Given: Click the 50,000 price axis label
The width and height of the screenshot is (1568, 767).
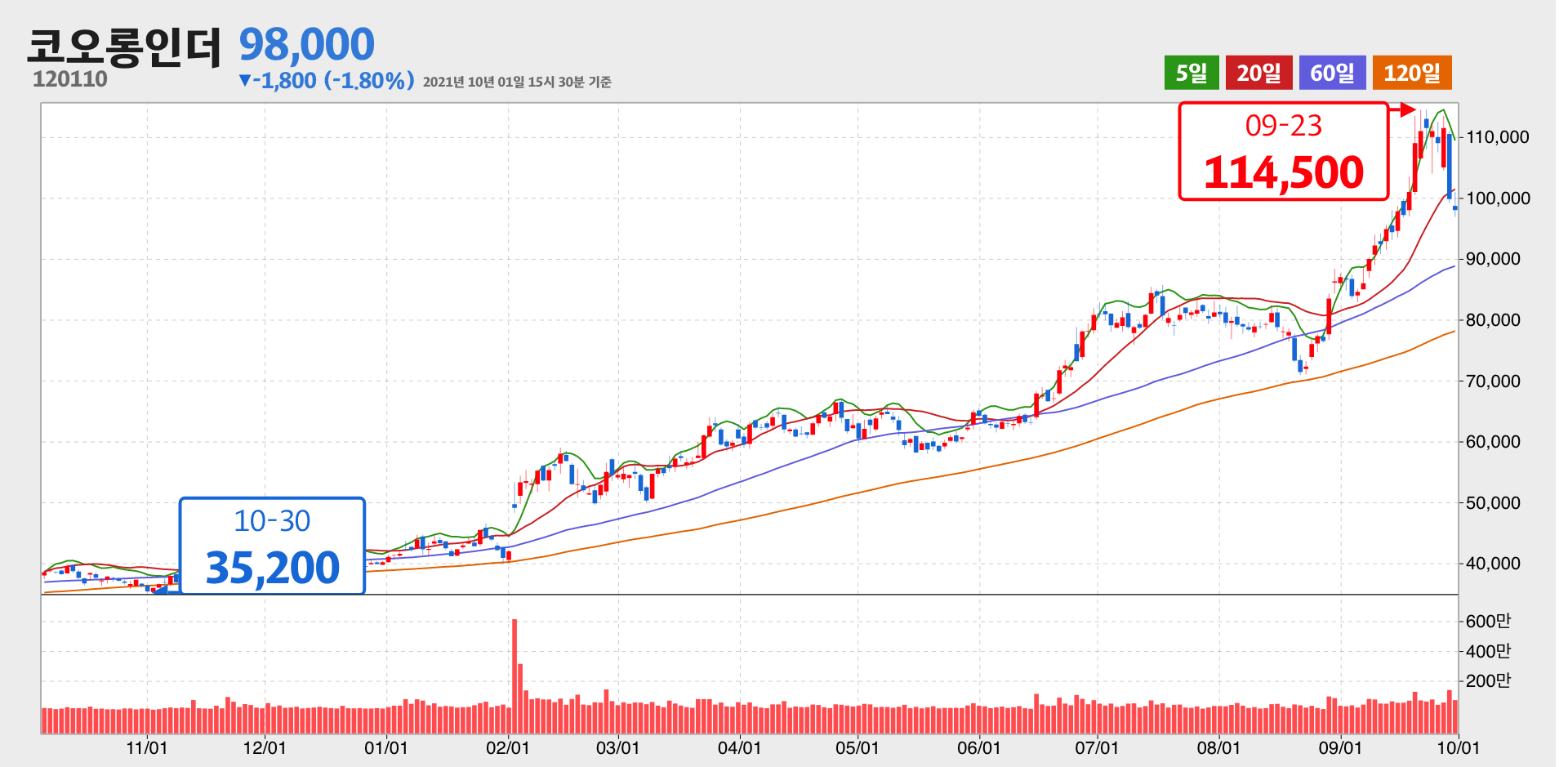Looking at the screenshot, I should pyautogui.click(x=1493, y=503).
